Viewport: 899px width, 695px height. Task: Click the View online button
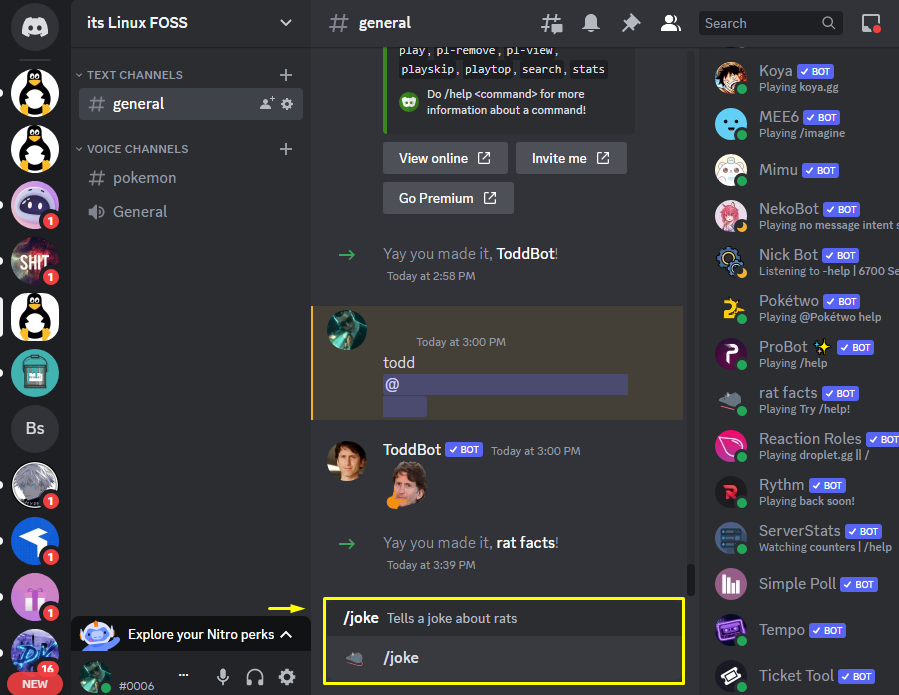(x=445, y=158)
